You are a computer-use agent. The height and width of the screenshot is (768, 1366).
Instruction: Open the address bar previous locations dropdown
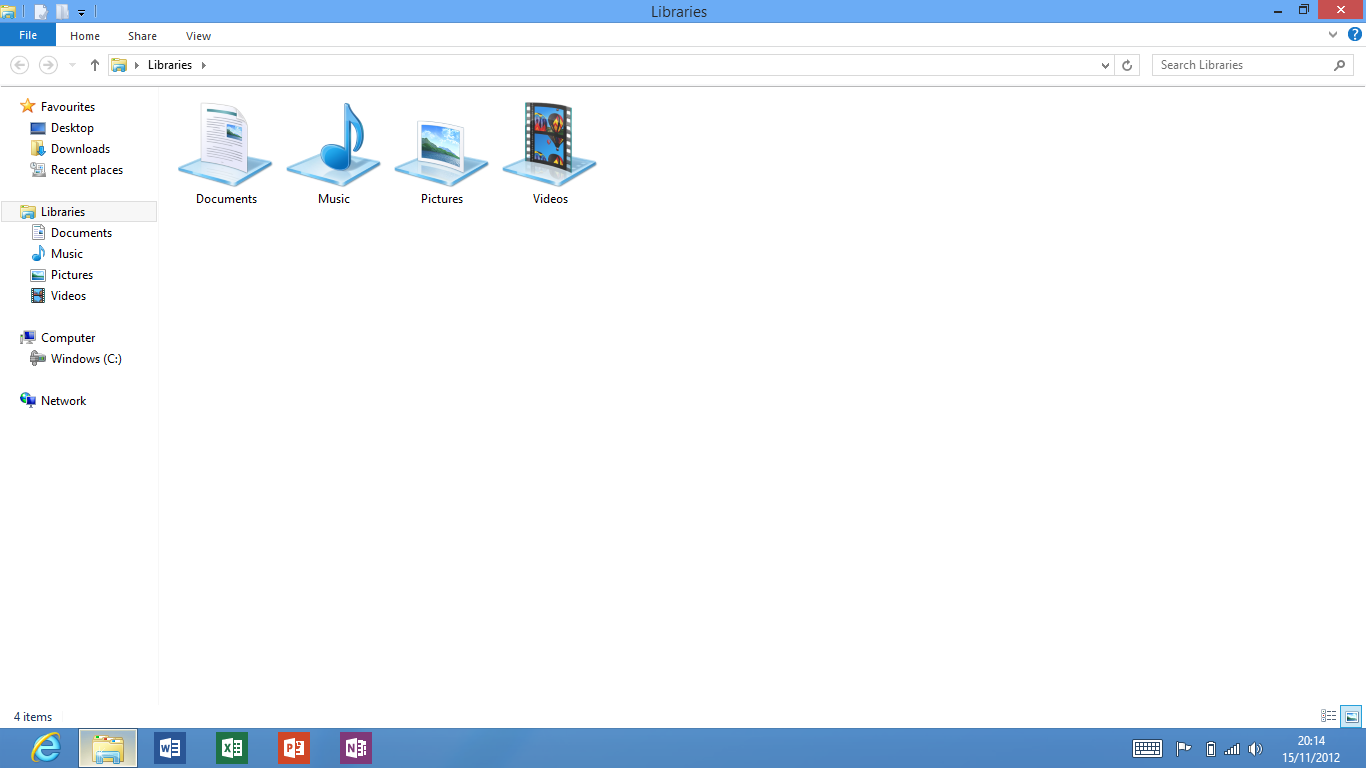(x=1105, y=65)
